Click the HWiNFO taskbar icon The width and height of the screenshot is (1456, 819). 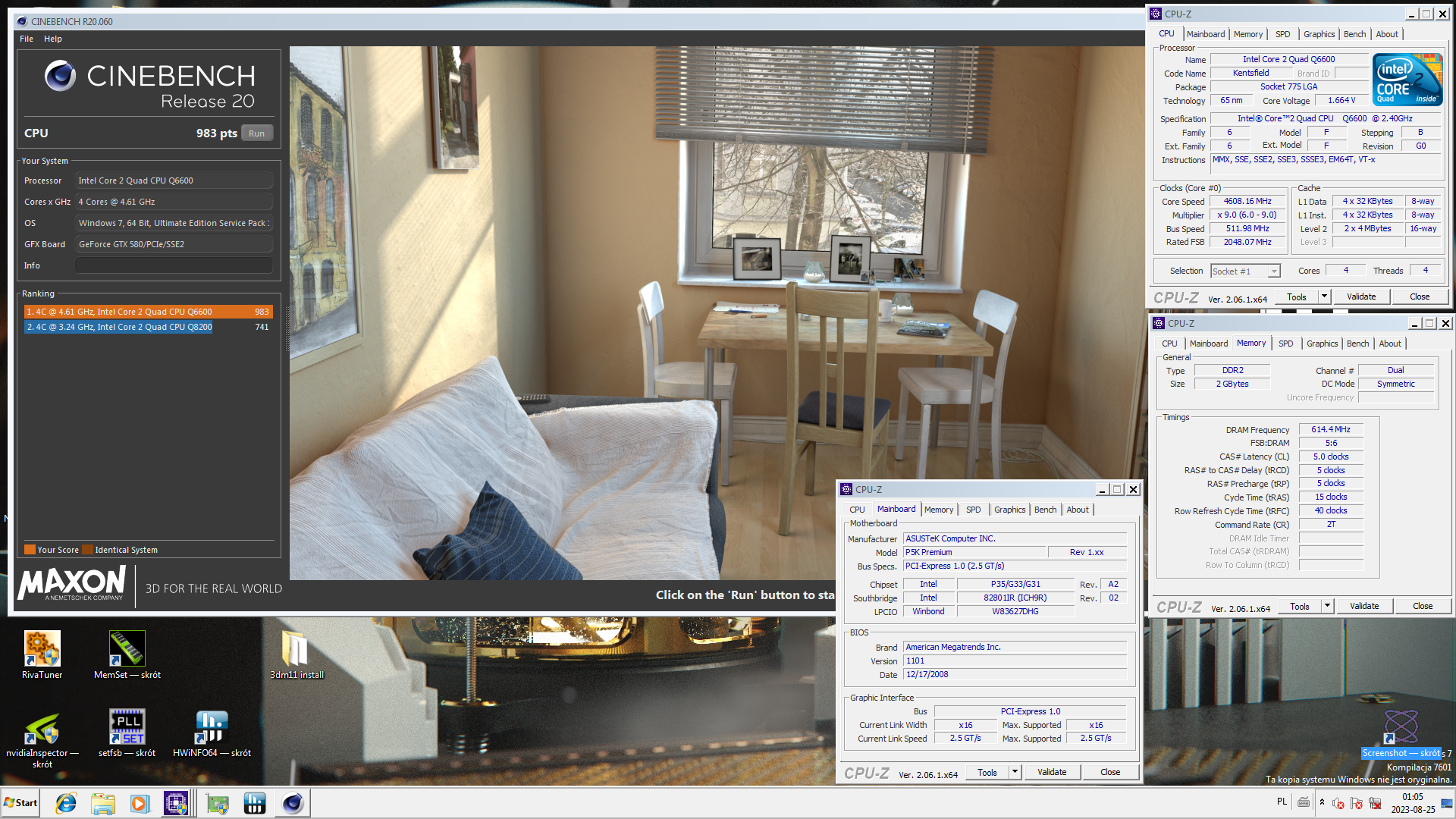coord(255,803)
